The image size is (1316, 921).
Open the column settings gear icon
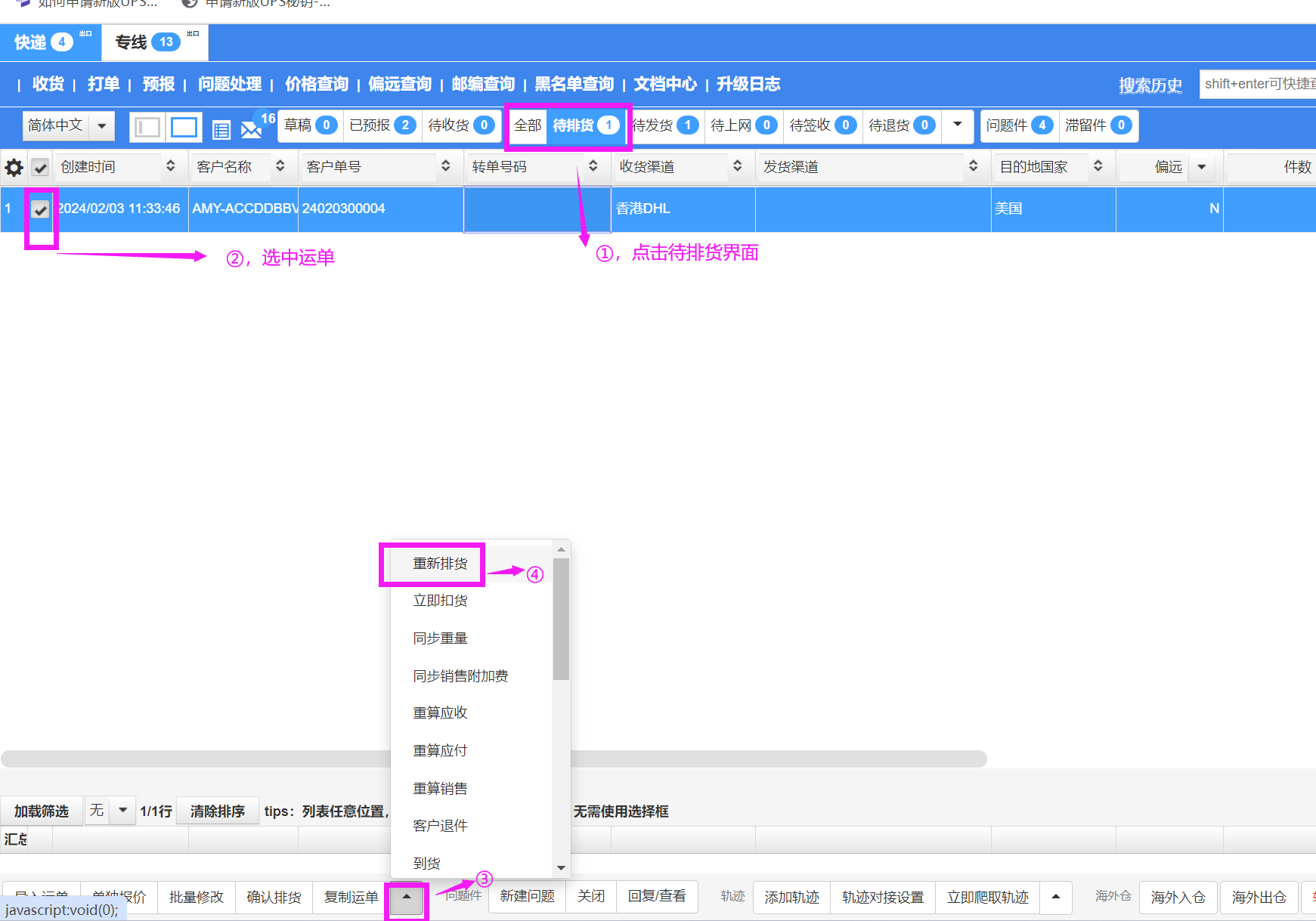(14, 167)
